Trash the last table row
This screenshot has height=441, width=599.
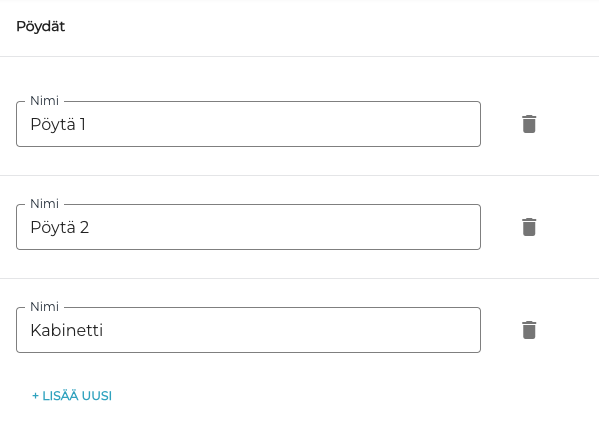tap(529, 330)
